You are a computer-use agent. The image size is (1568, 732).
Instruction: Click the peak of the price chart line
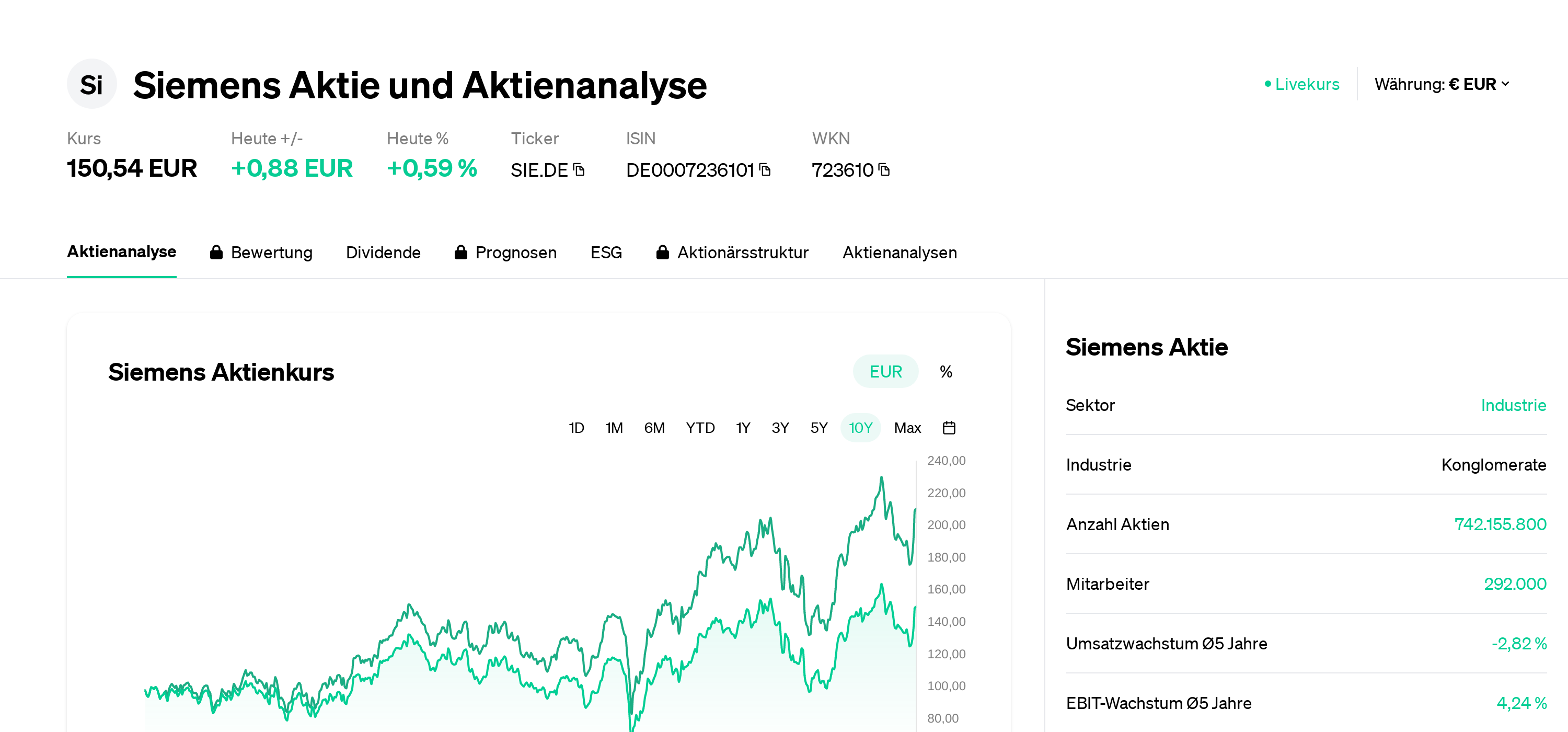click(881, 478)
